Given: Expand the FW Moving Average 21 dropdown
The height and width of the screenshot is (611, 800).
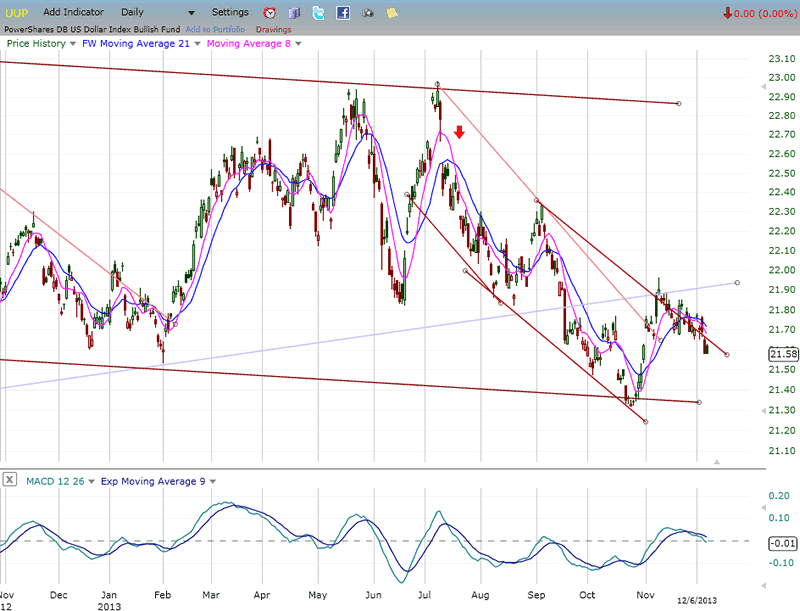Looking at the screenshot, I should [197, 44].
